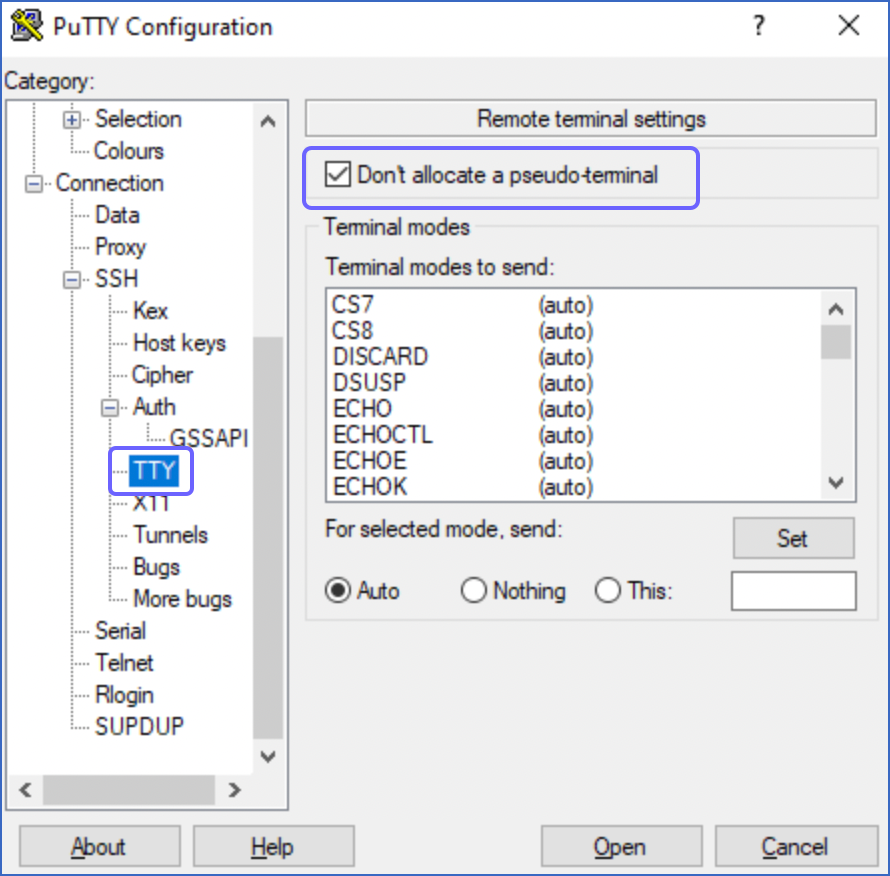Click the help question mark in titlebar
Screen dimensions: 890x876
click(759, 27)
